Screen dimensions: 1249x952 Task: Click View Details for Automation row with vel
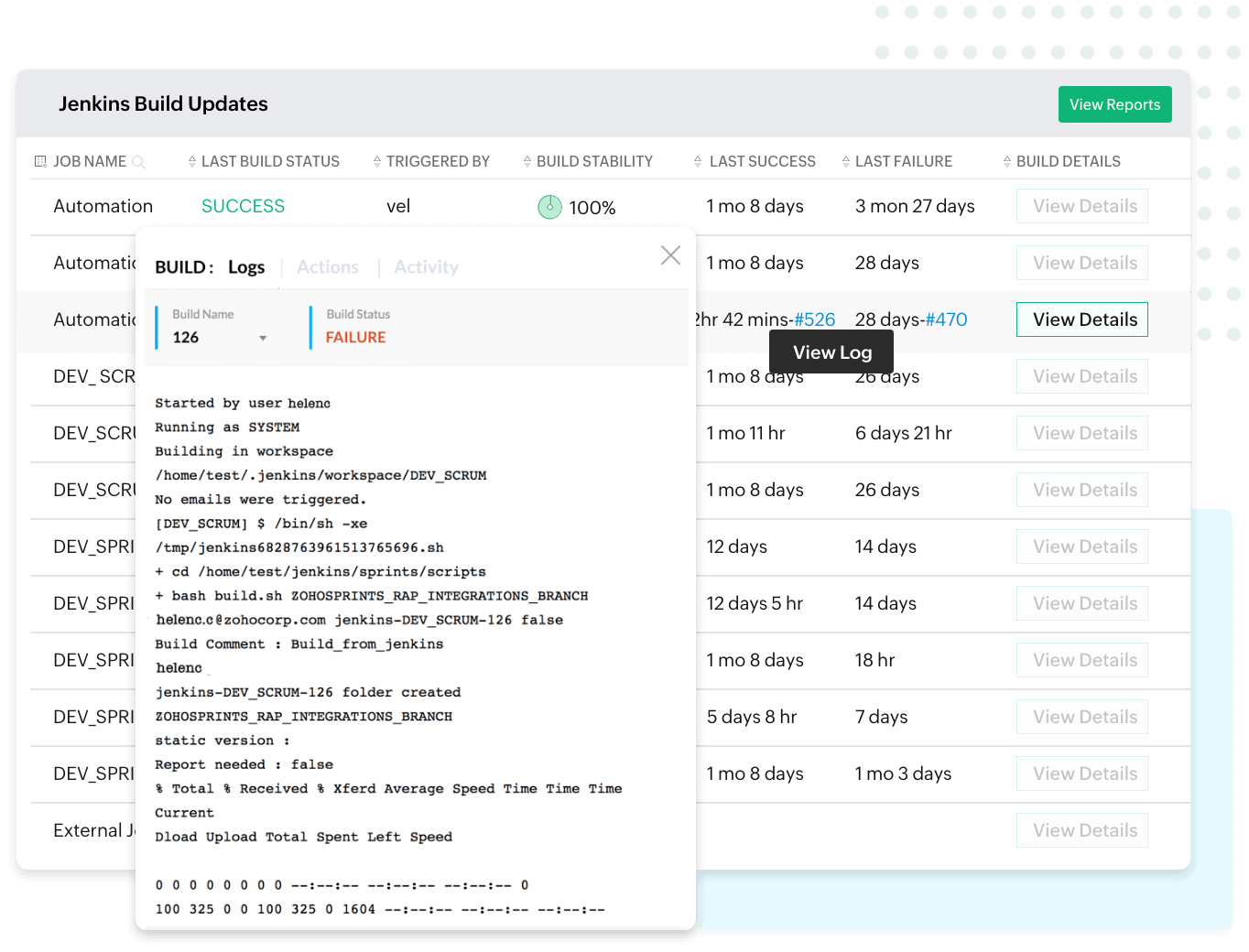pos(1082,206)
